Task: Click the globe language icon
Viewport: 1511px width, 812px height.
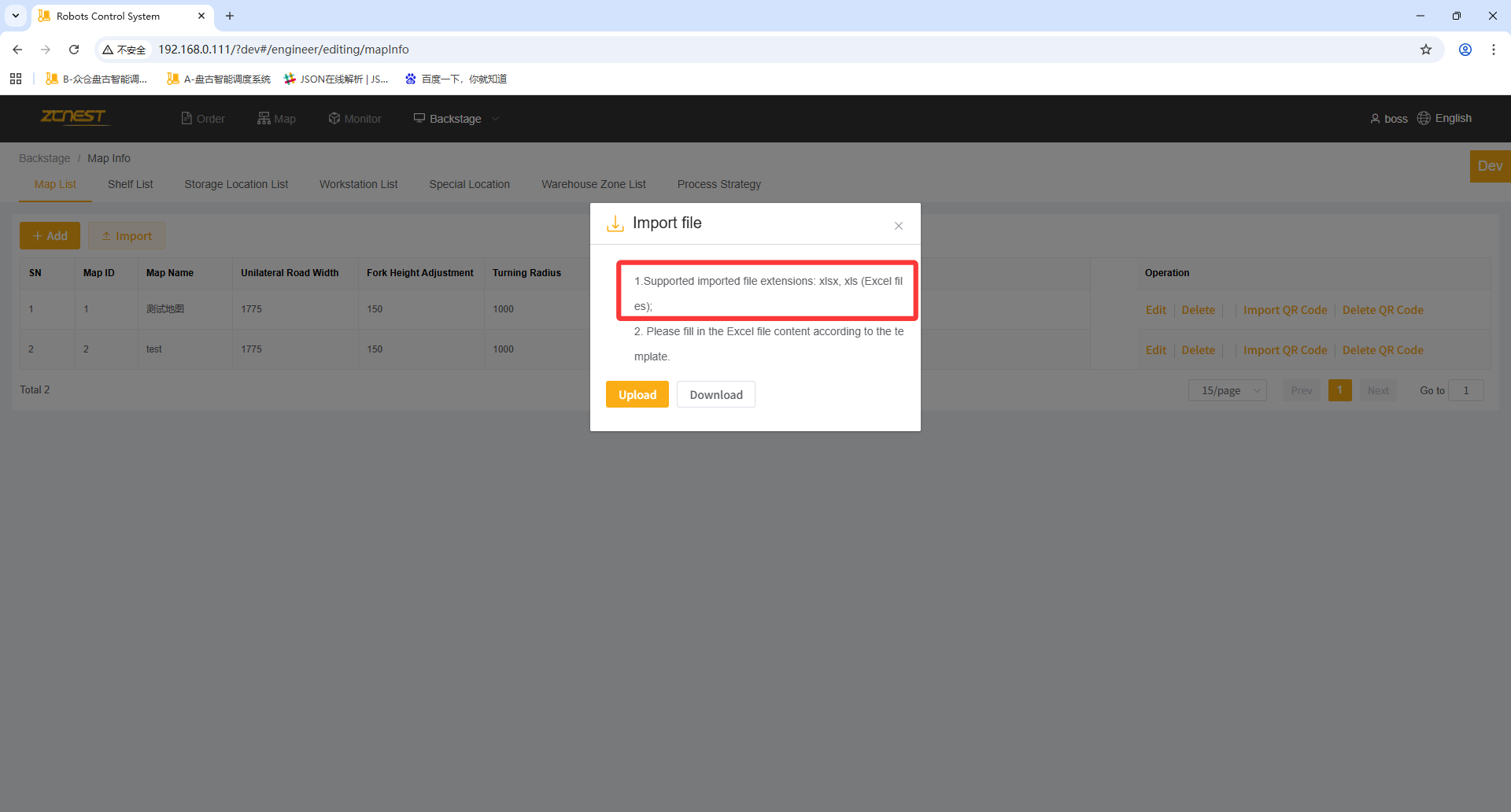Action: [1423, 118]
